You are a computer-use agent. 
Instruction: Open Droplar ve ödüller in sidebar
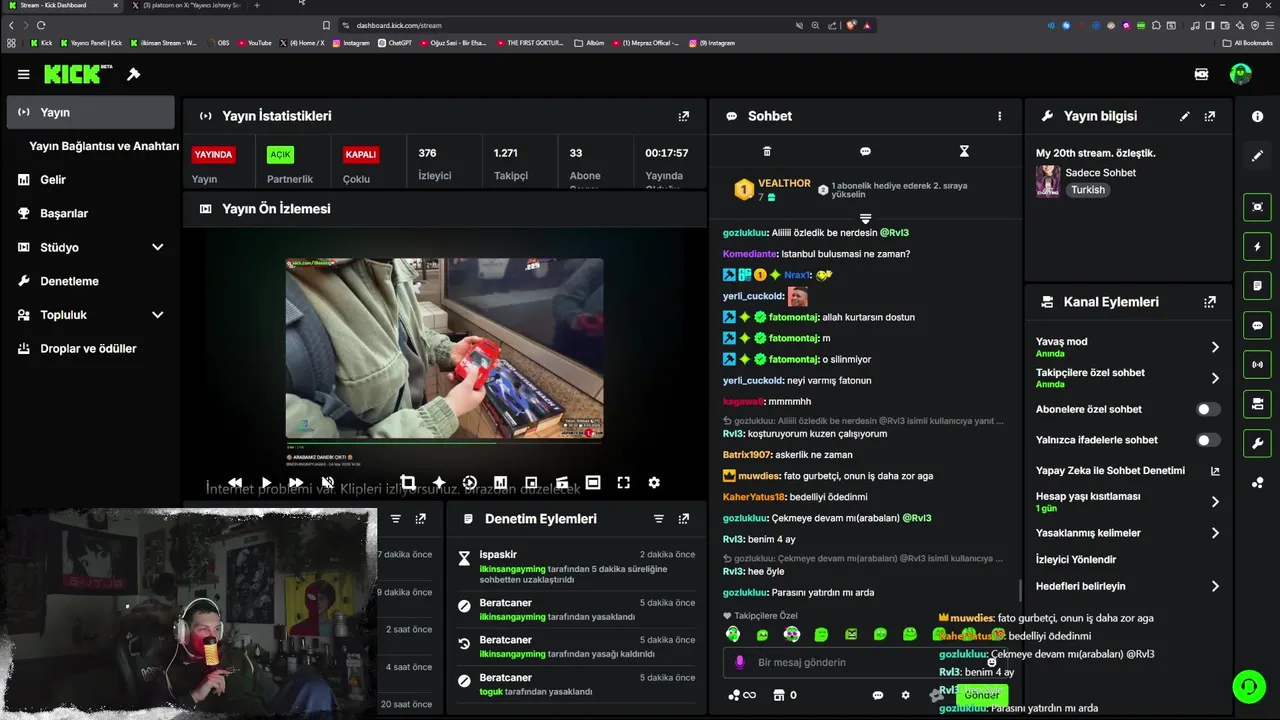coord(90,349)
